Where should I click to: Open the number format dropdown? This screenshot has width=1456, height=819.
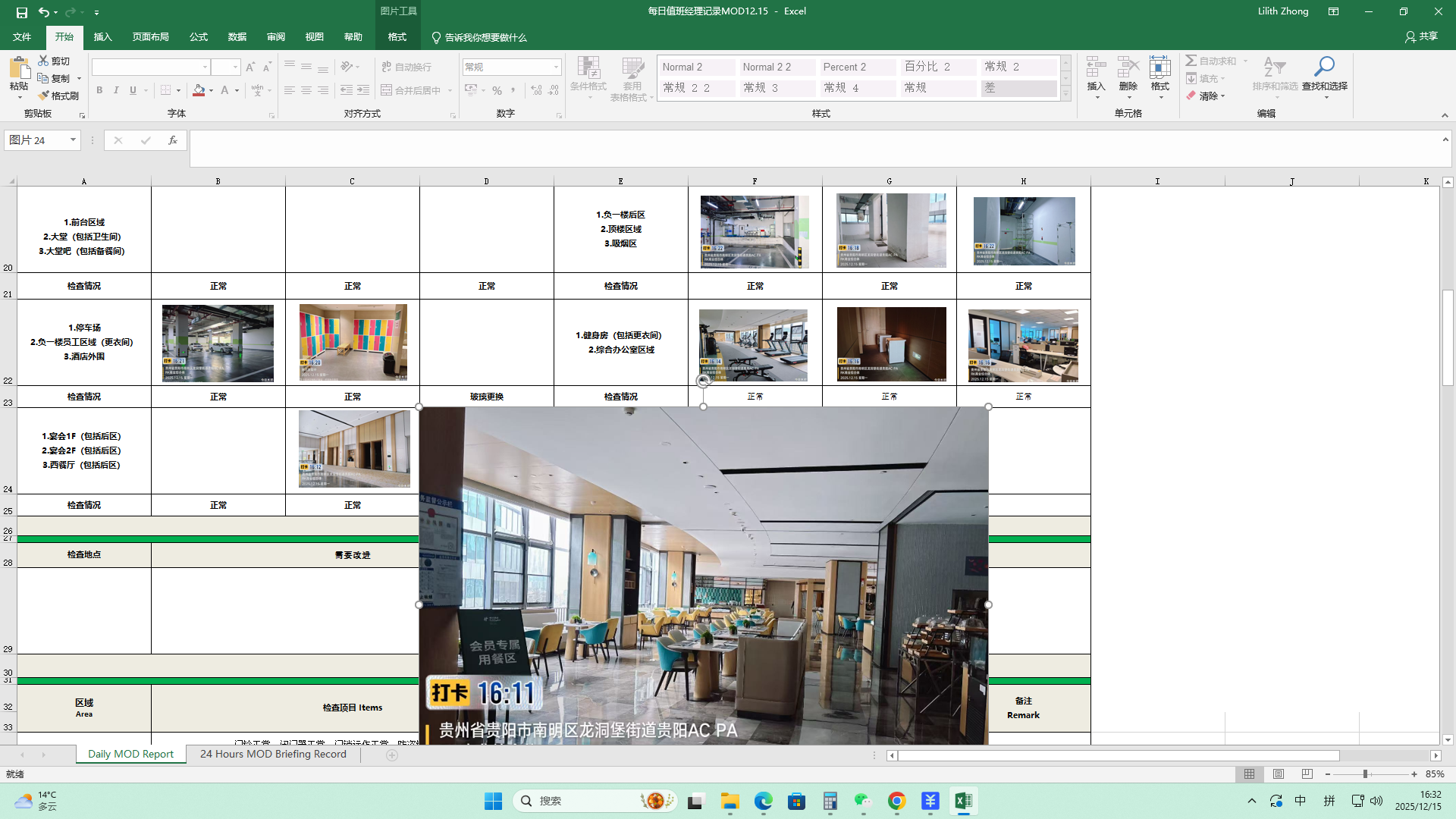click(x=556, y=67)
